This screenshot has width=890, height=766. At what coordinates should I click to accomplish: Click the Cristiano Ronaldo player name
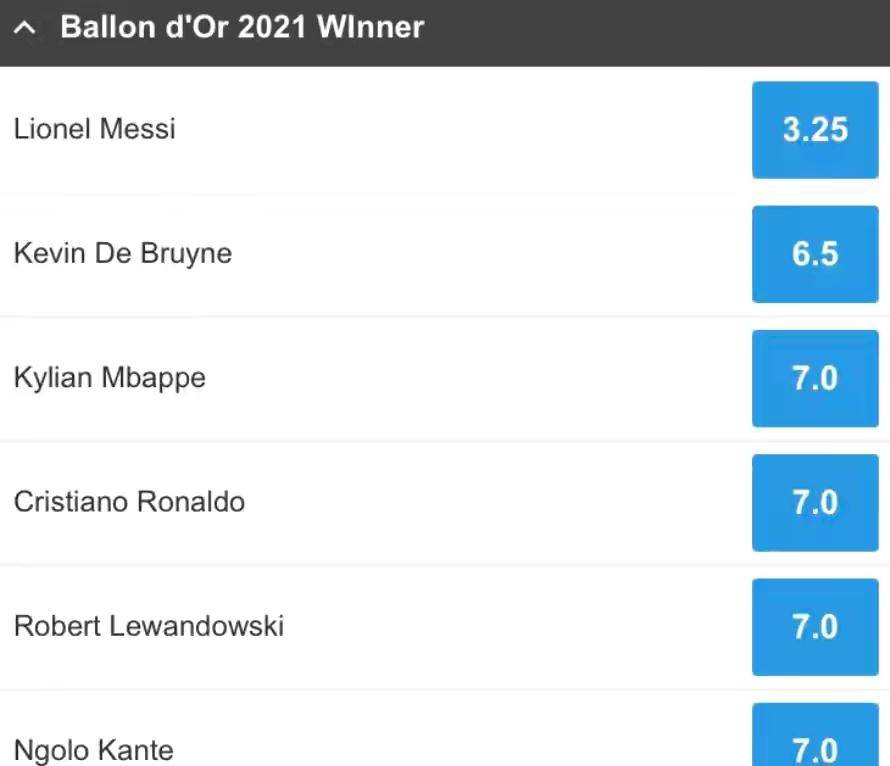pyautogui.click(x=129, y=502)
